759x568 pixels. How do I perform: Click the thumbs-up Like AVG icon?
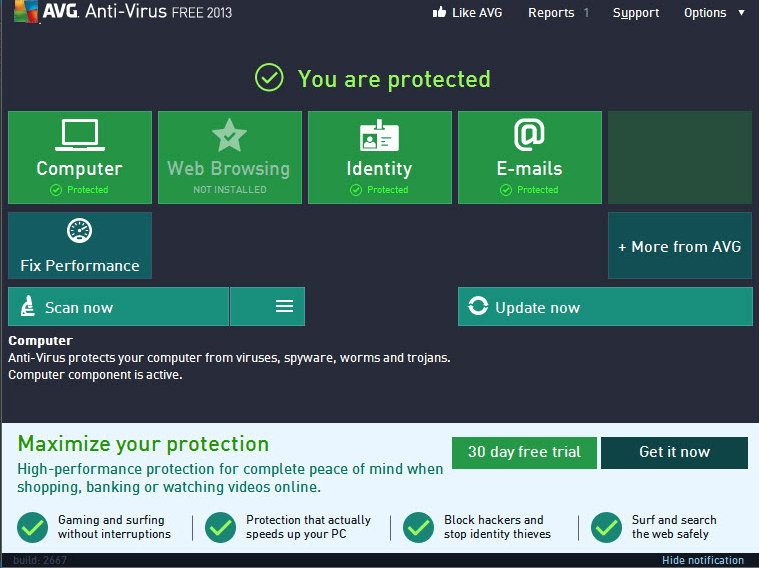point(438,13)
